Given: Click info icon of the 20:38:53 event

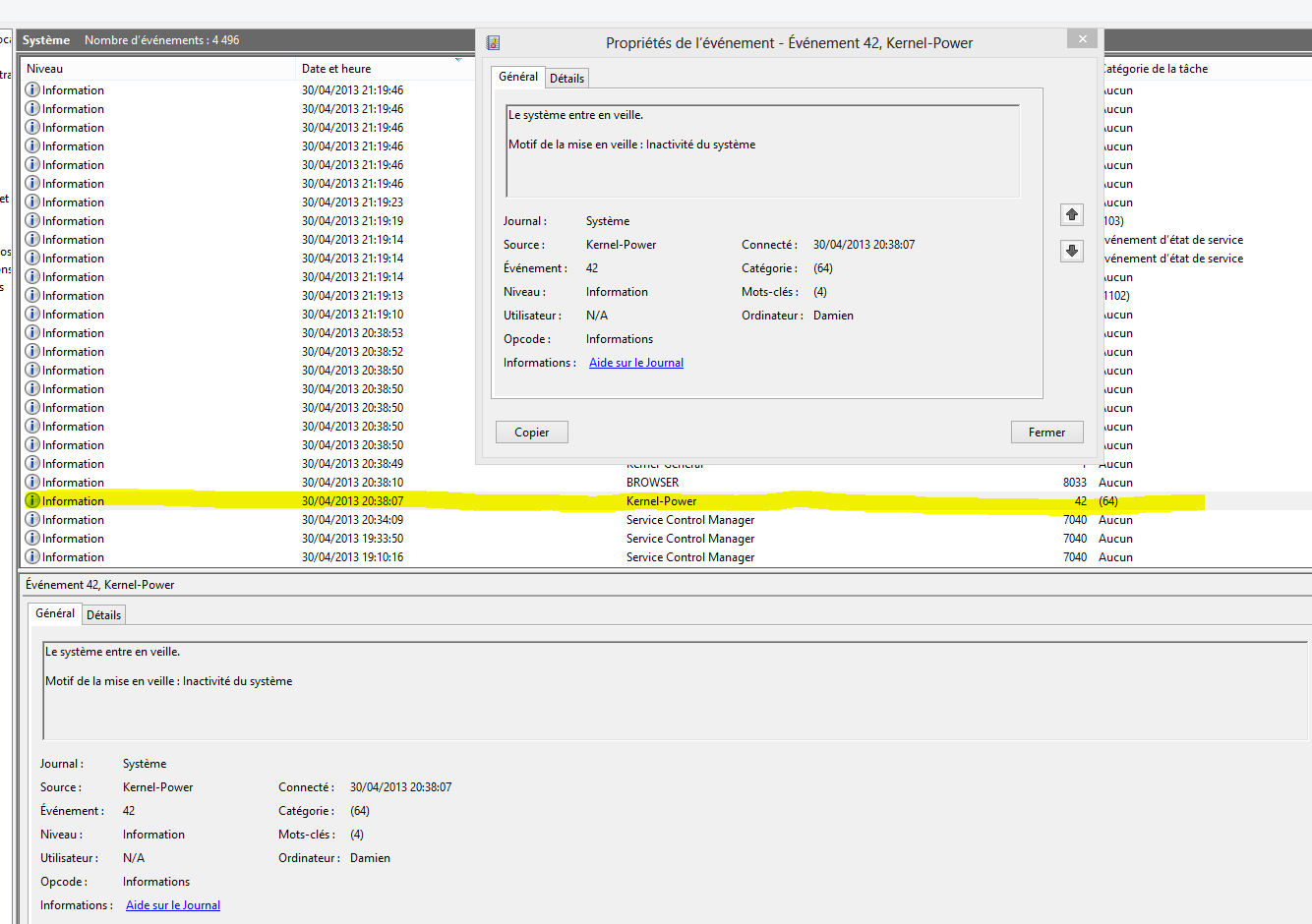Looking at the screenshot, I should point(32,333).
